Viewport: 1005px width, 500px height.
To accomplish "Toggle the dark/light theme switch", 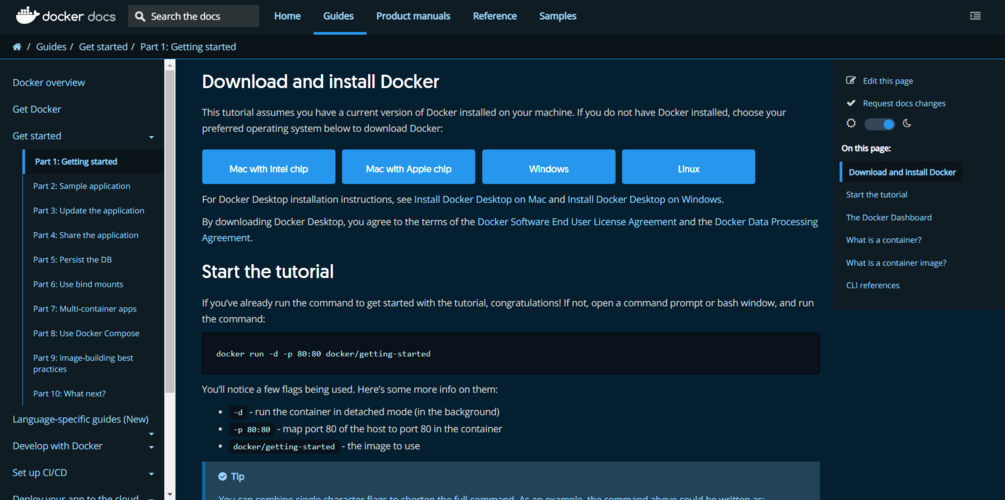I will click(x=879, y=124).
